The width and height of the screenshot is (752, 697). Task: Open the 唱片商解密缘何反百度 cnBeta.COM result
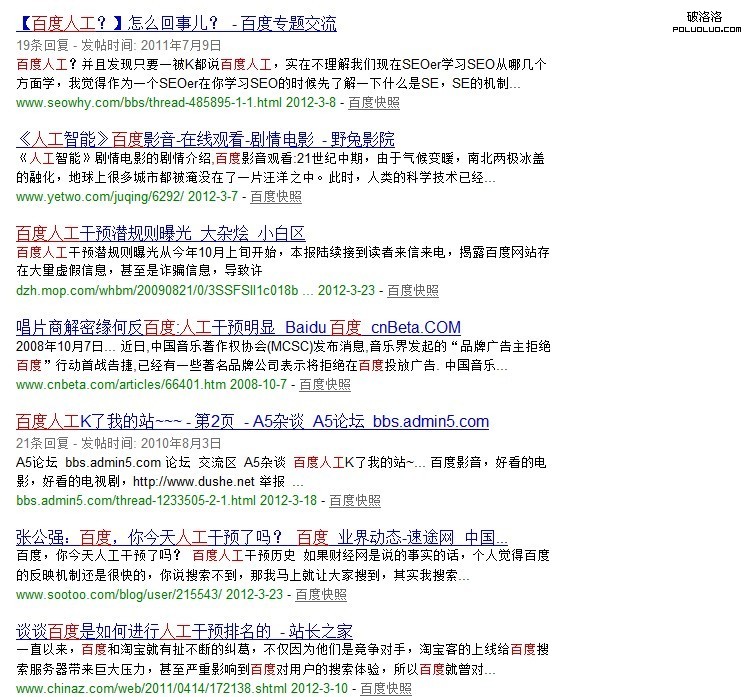238,327
